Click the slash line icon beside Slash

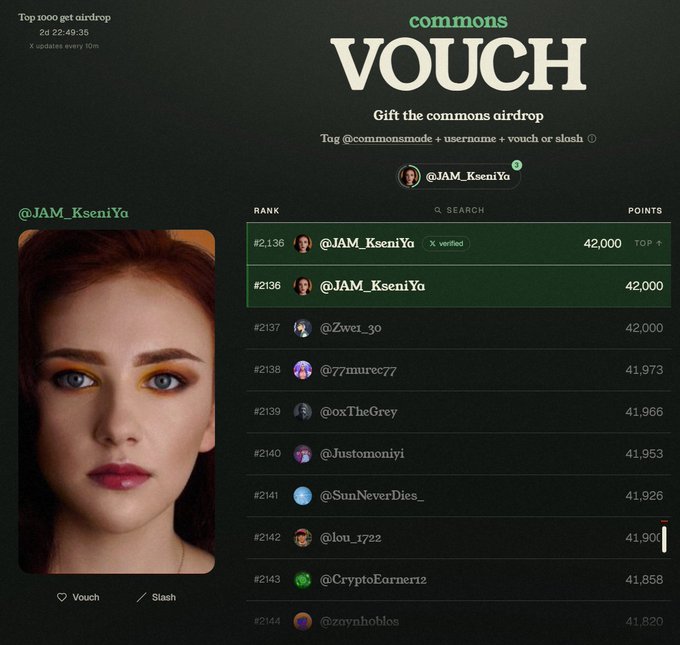[x=141, y=597]
